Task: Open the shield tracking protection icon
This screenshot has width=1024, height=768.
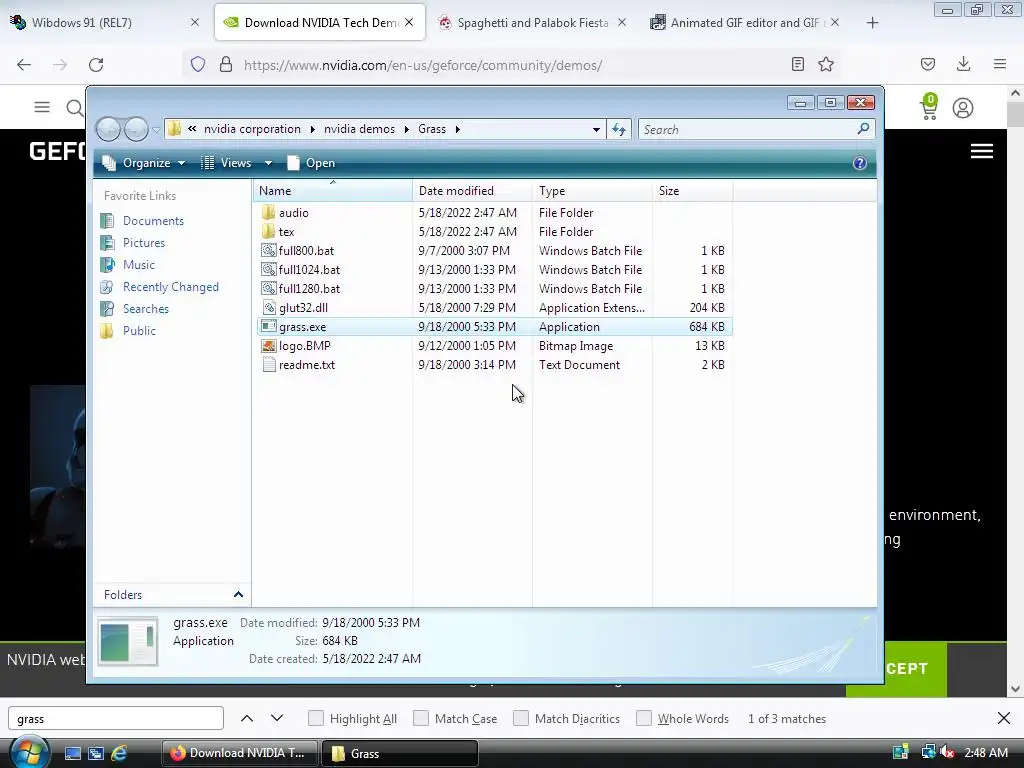Action: tap(198, 64)
